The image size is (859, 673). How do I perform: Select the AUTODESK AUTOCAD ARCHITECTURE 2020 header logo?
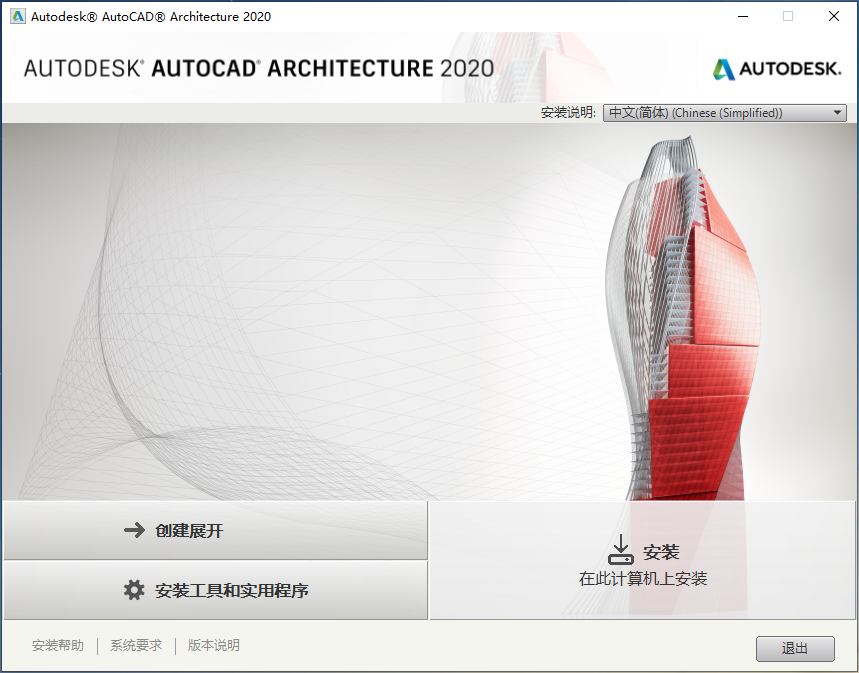click(260, 68)
